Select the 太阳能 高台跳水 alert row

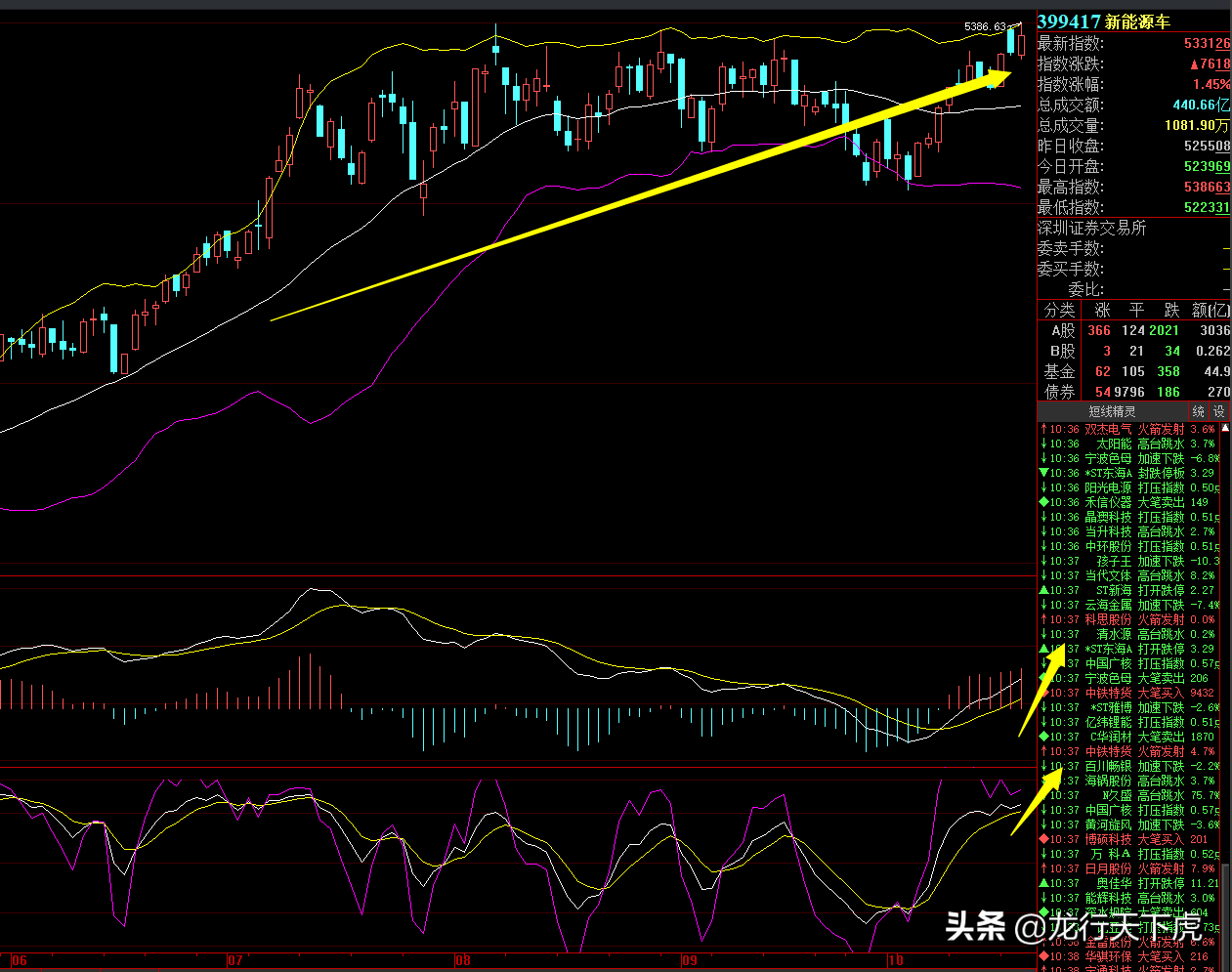pyautogui.click(x=1128, y=444)
